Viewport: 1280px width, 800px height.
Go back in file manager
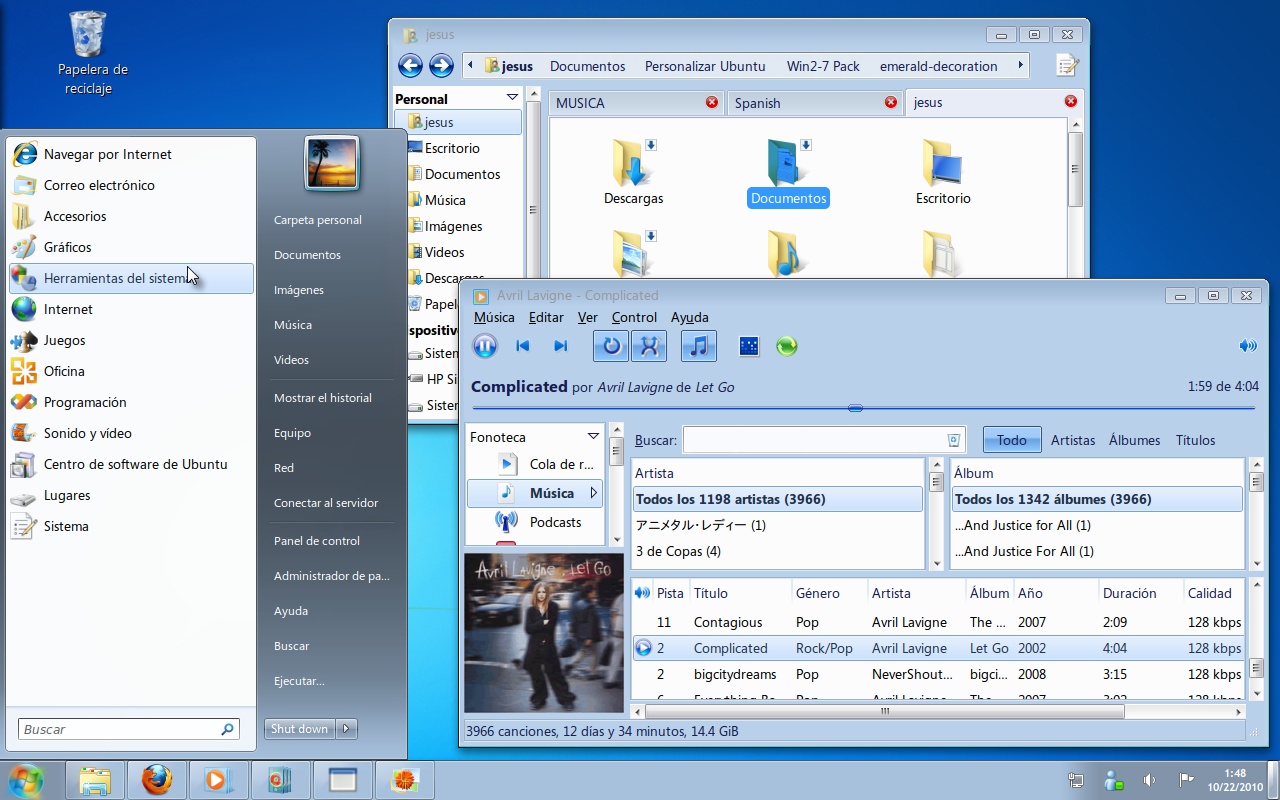[410, 66]
